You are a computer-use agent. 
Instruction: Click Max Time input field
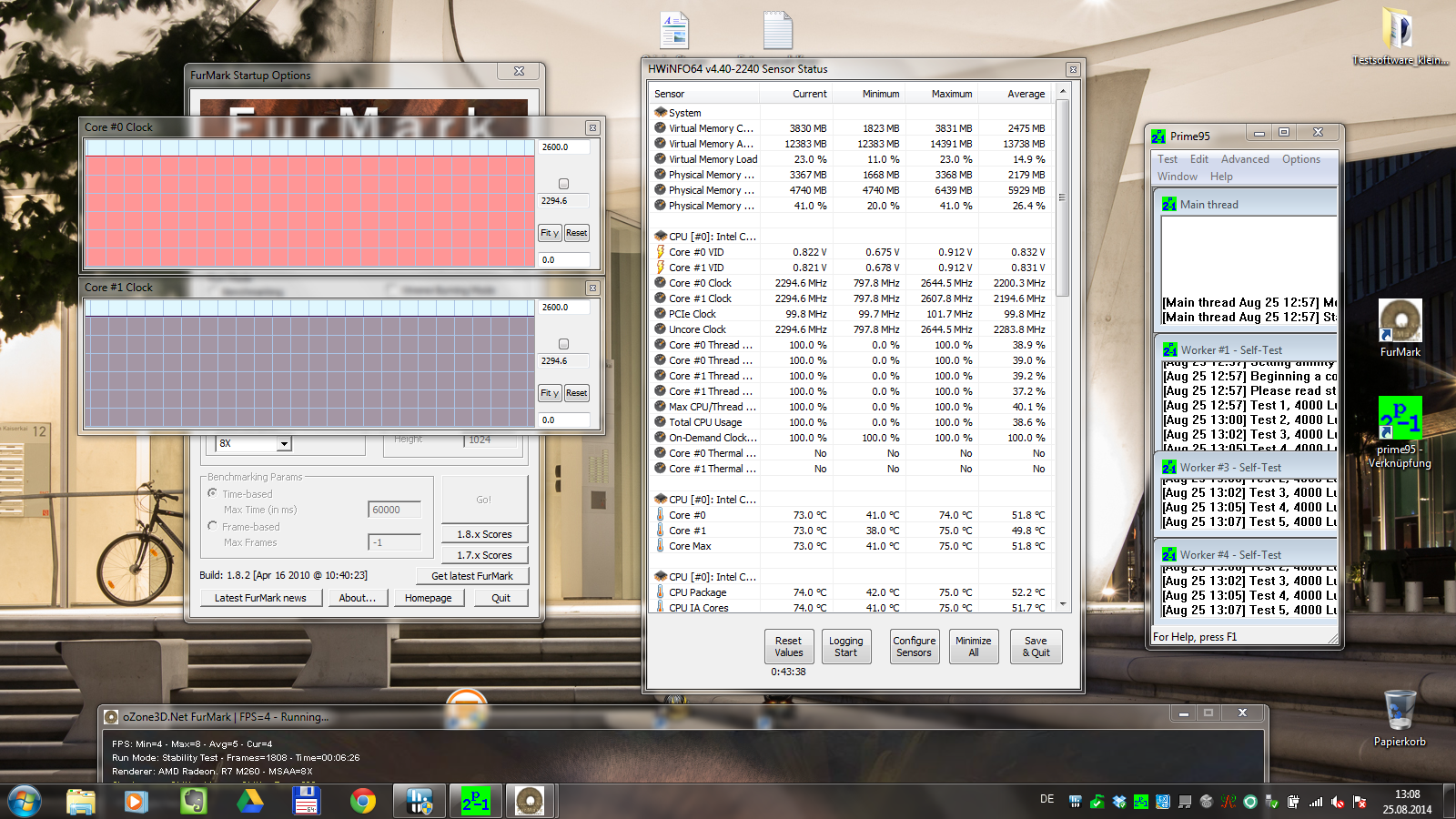tap(394, 510)
